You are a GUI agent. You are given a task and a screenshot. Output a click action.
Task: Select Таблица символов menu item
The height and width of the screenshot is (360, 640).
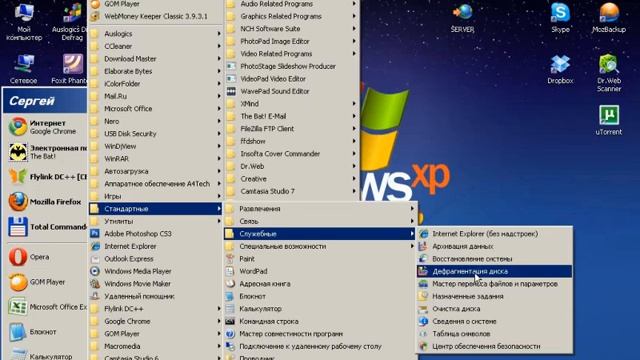pyautogui.click(x=494, y=333)
